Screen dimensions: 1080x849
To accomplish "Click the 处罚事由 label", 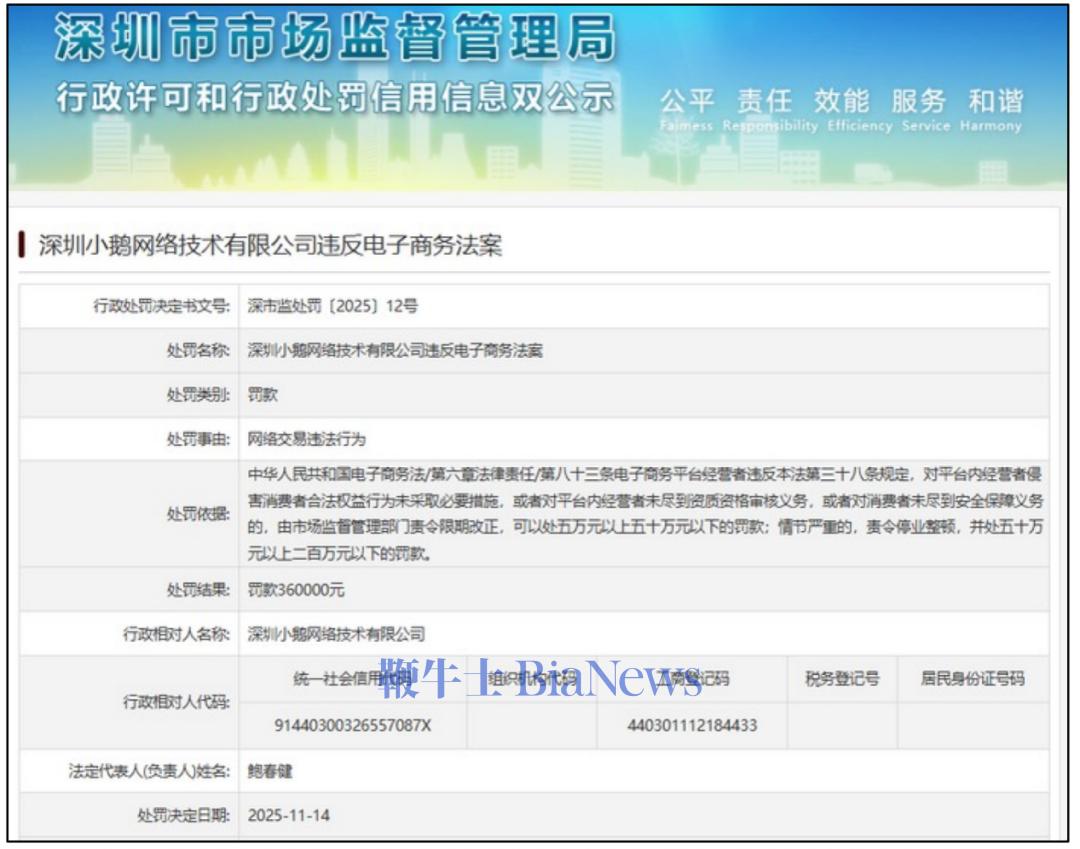I will point(198,439).
